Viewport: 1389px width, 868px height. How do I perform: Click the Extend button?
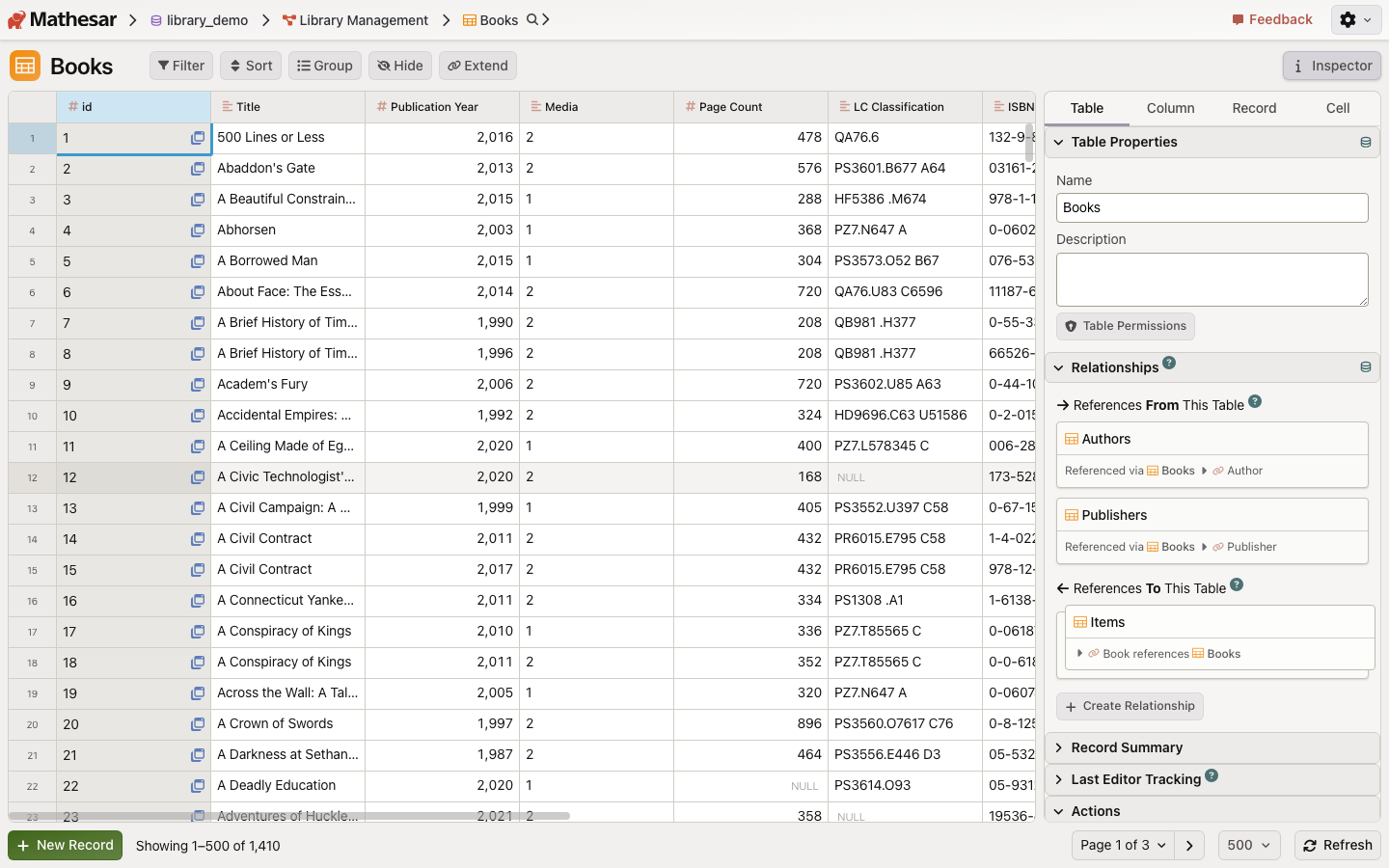[477, 66]
